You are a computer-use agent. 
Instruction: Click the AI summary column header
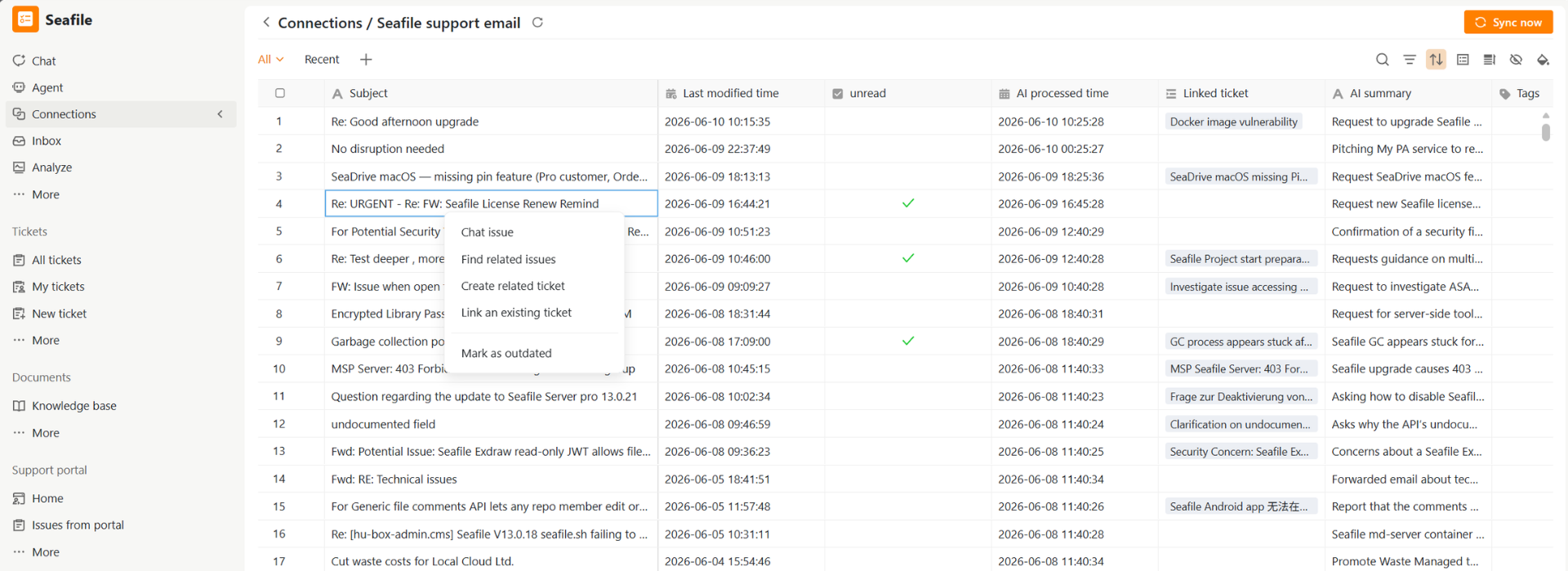click(1408, 93)
